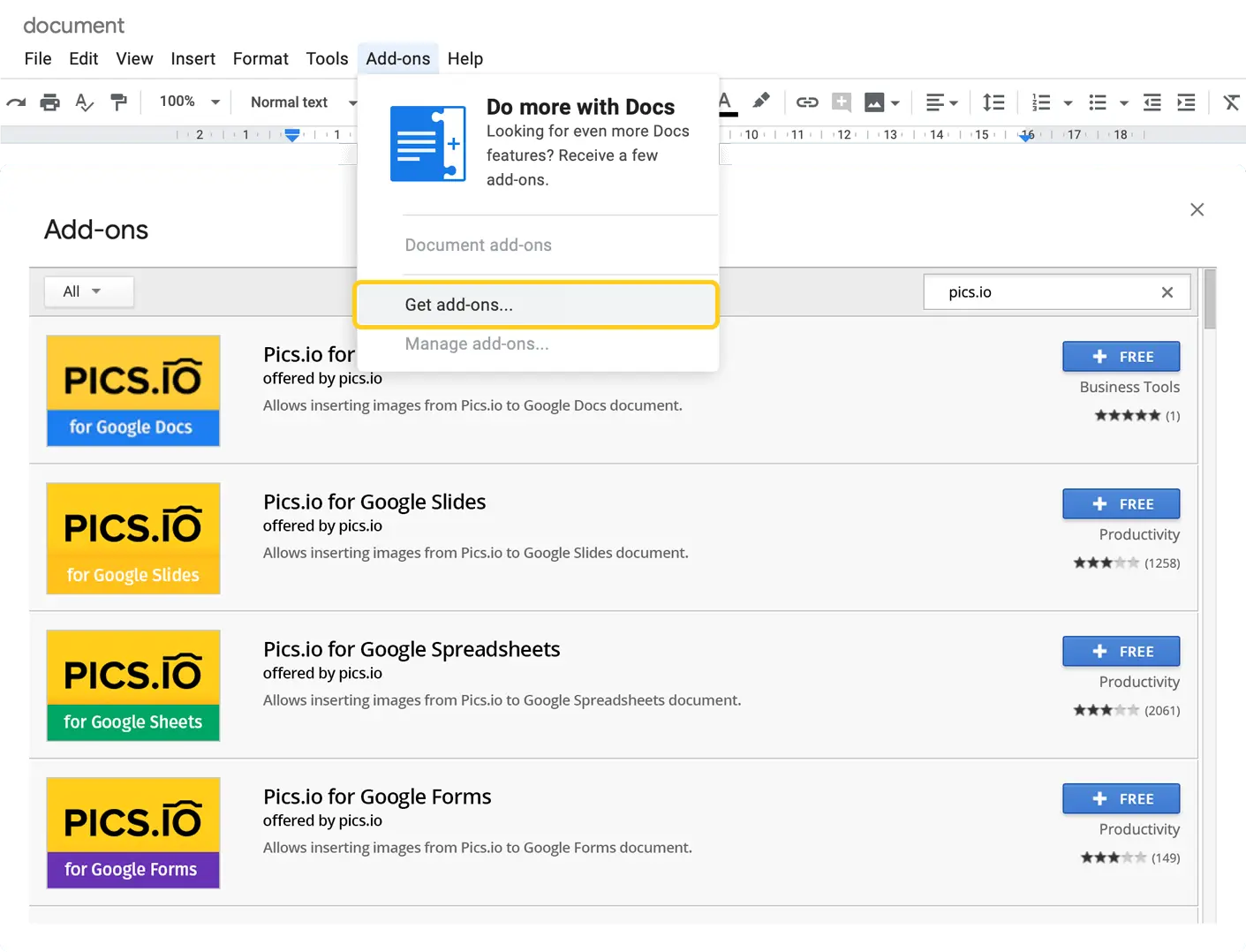Click the bulleted list icon

[1098, 102]
